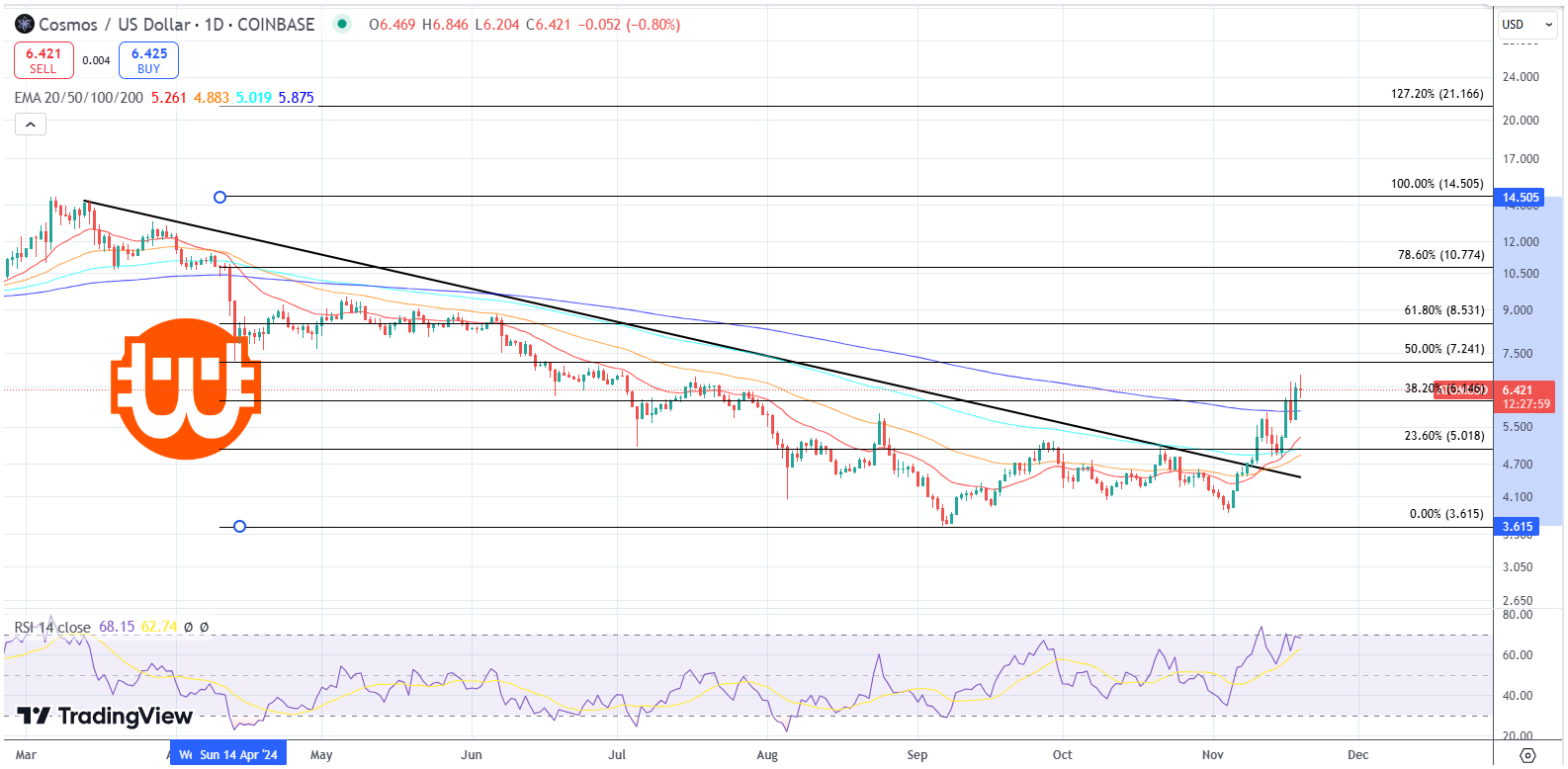
Task: Open the USD currency dropdown
Action: point(1526,25)
